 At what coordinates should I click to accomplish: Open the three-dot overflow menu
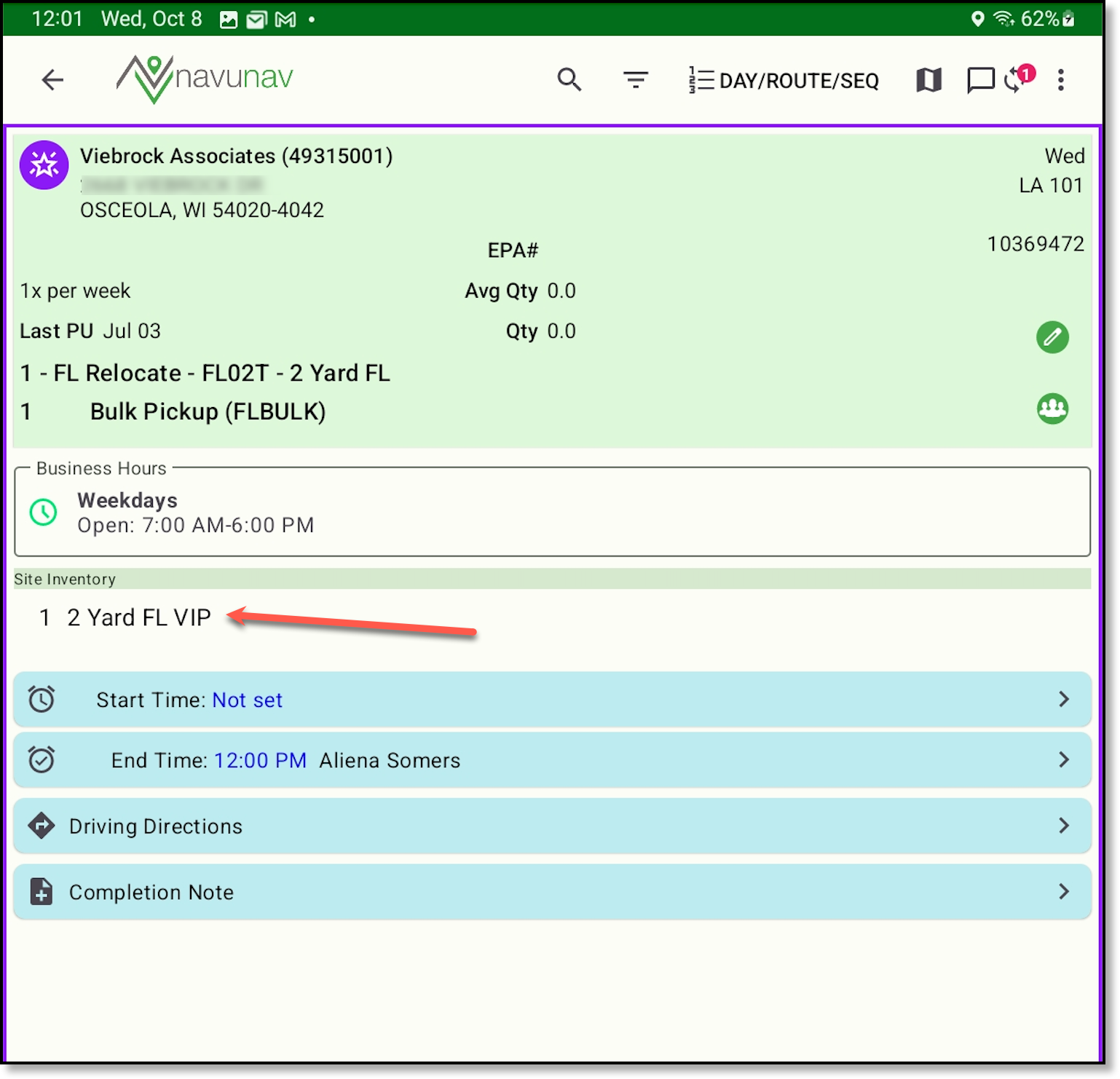1061,79
